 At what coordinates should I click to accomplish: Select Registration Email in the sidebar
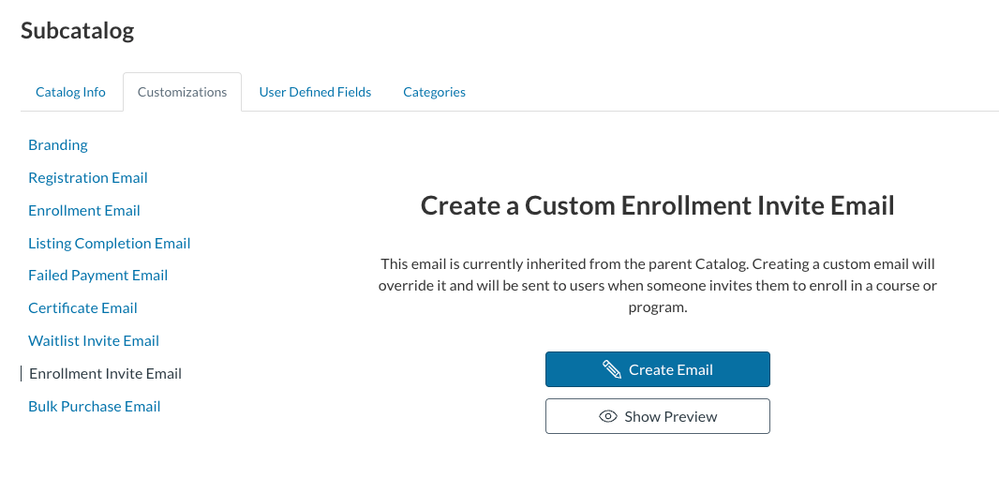click(88, 178)
